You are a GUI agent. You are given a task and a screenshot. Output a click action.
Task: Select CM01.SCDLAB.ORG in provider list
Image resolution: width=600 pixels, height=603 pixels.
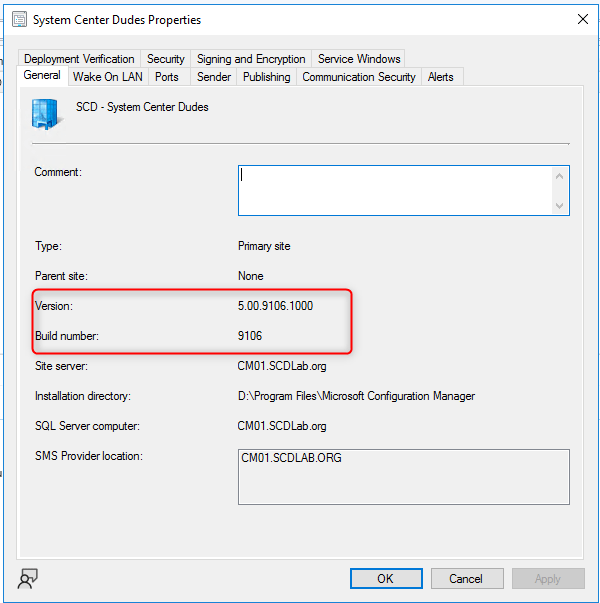tap(291, 458)
